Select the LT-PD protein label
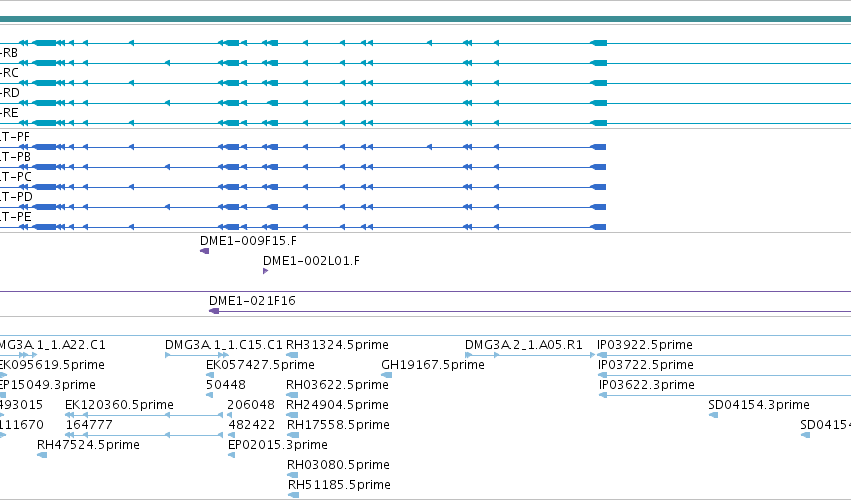Viewport: 851px width, 500px height. coord(16,197)
